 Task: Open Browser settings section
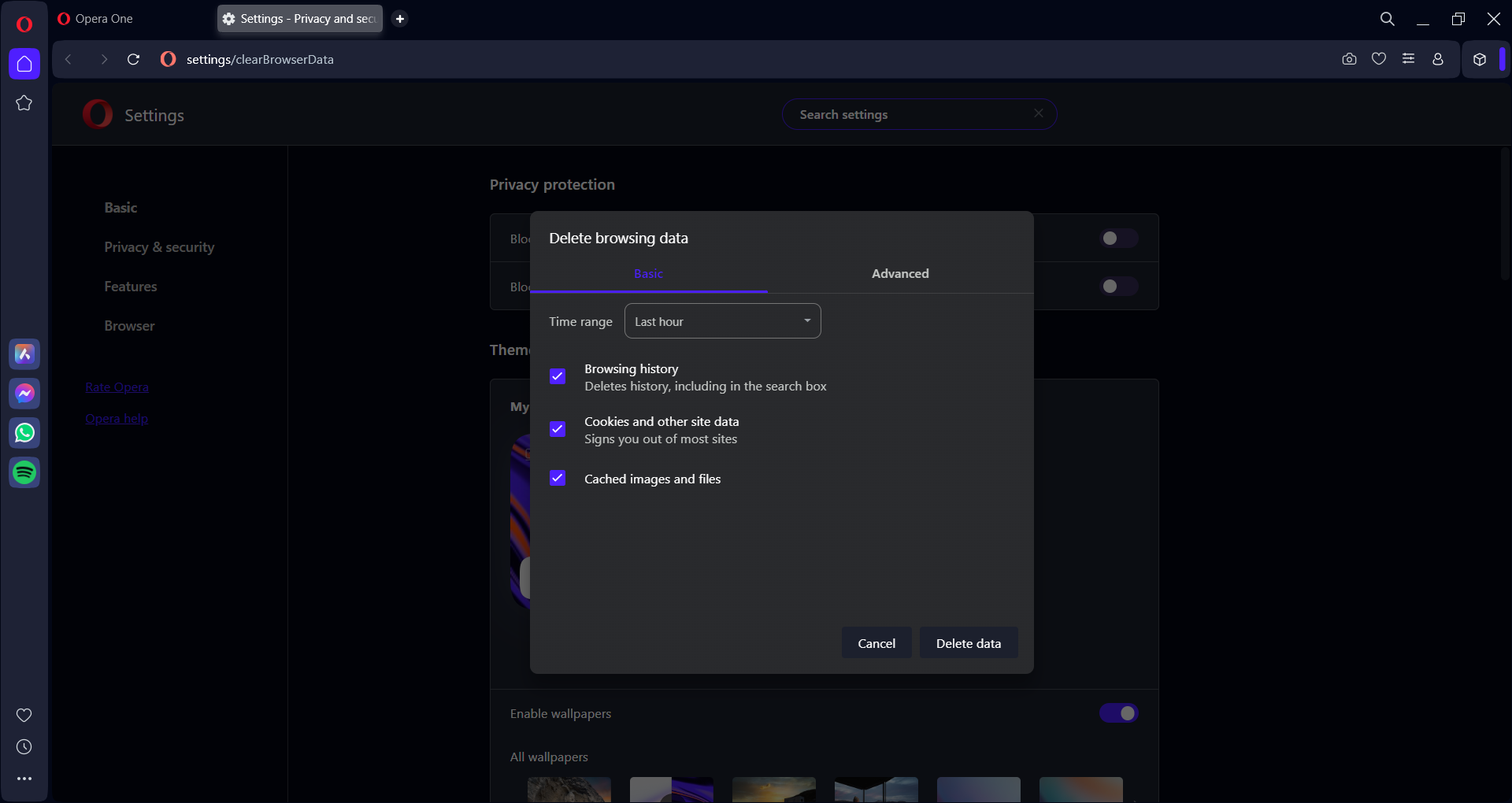(129, 326)
